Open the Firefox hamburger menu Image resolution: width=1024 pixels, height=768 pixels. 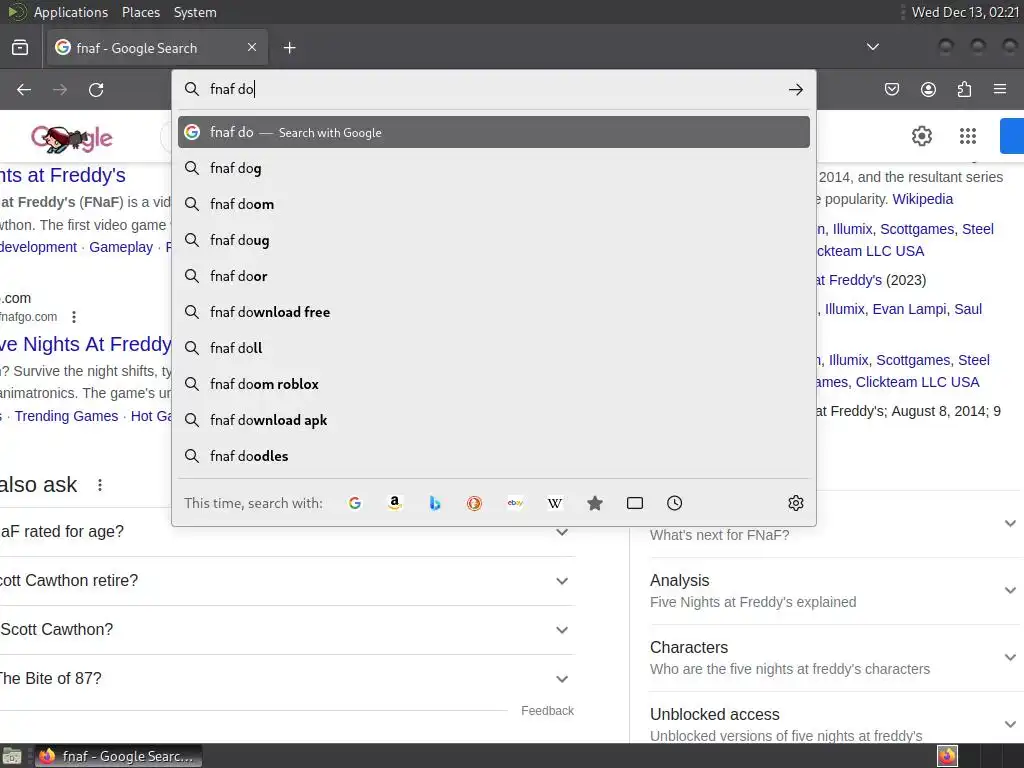tap(1000, 89)
